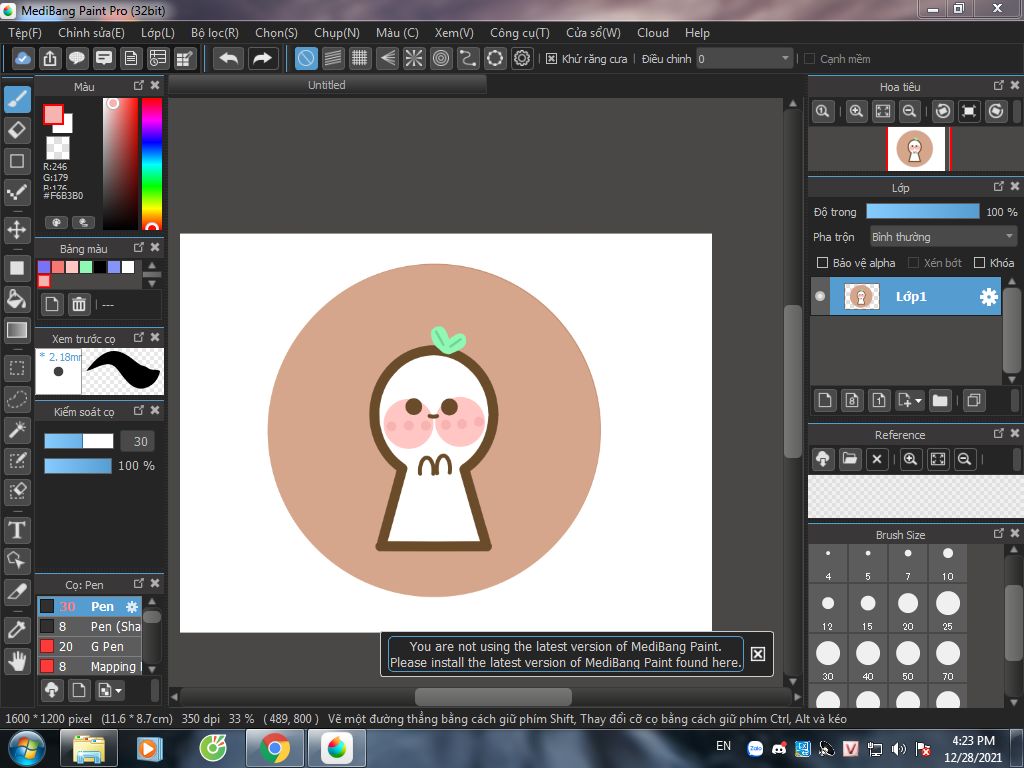Click the brush size value field showing 30
Viewport: 1024px width, 768px height.
coord(138,441)
